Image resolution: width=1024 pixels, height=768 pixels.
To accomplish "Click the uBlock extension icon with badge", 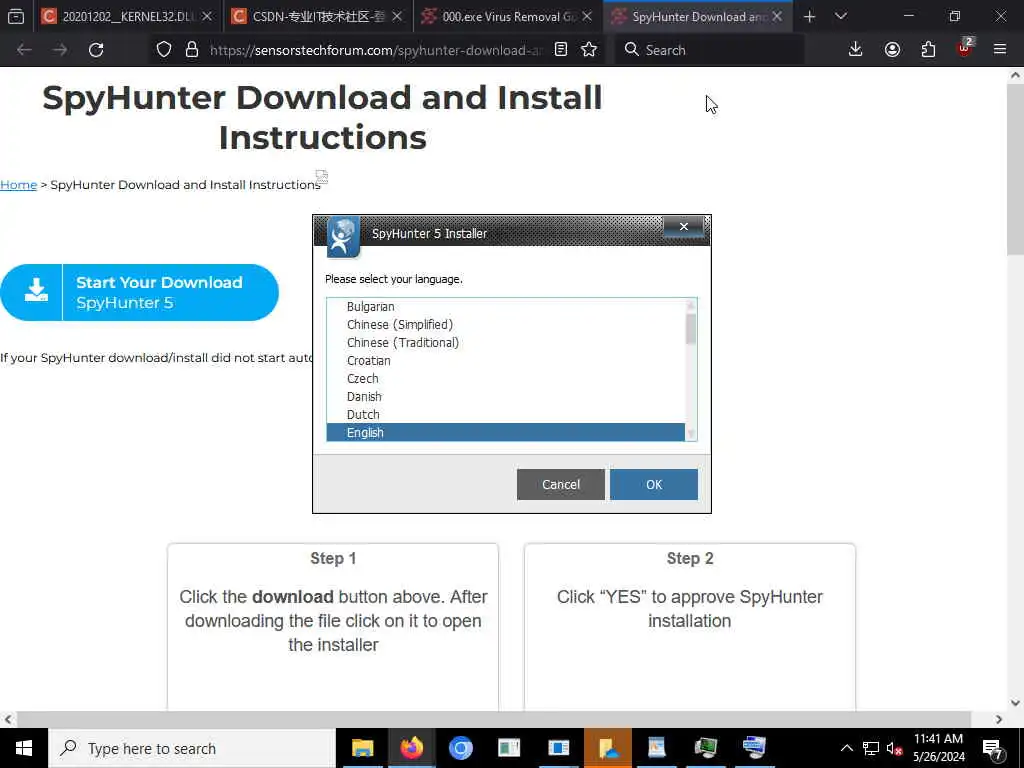I will [x=965, y=48].
